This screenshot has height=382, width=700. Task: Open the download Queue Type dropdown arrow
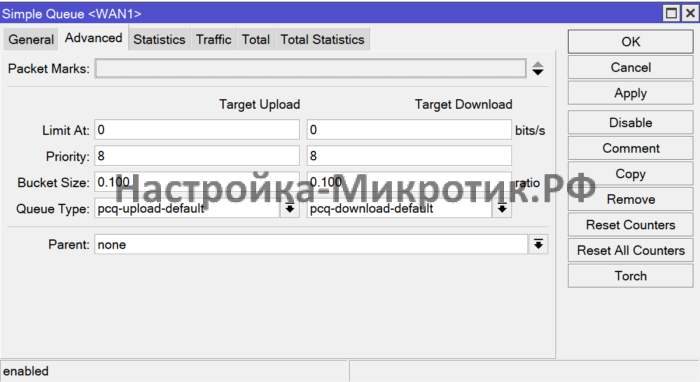pos(502,208)
